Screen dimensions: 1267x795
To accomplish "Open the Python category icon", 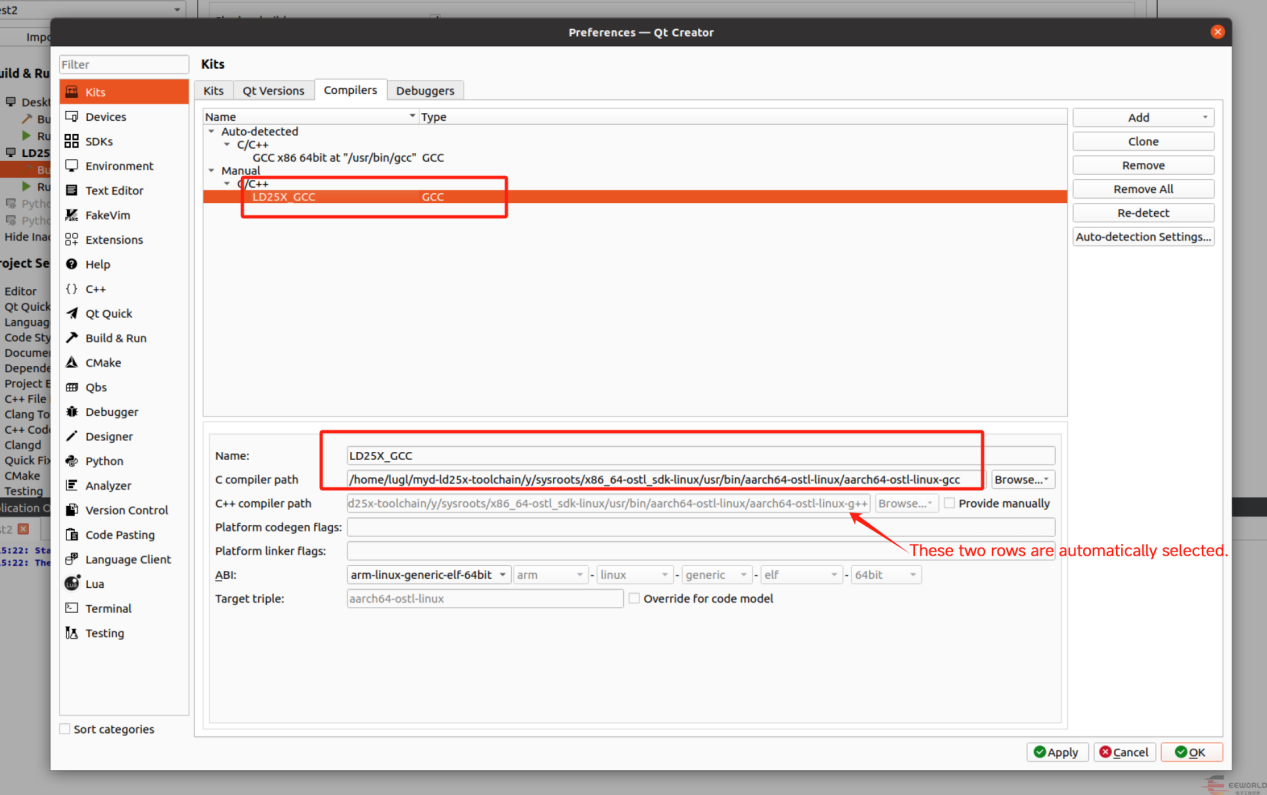I will tap(72, 461).
